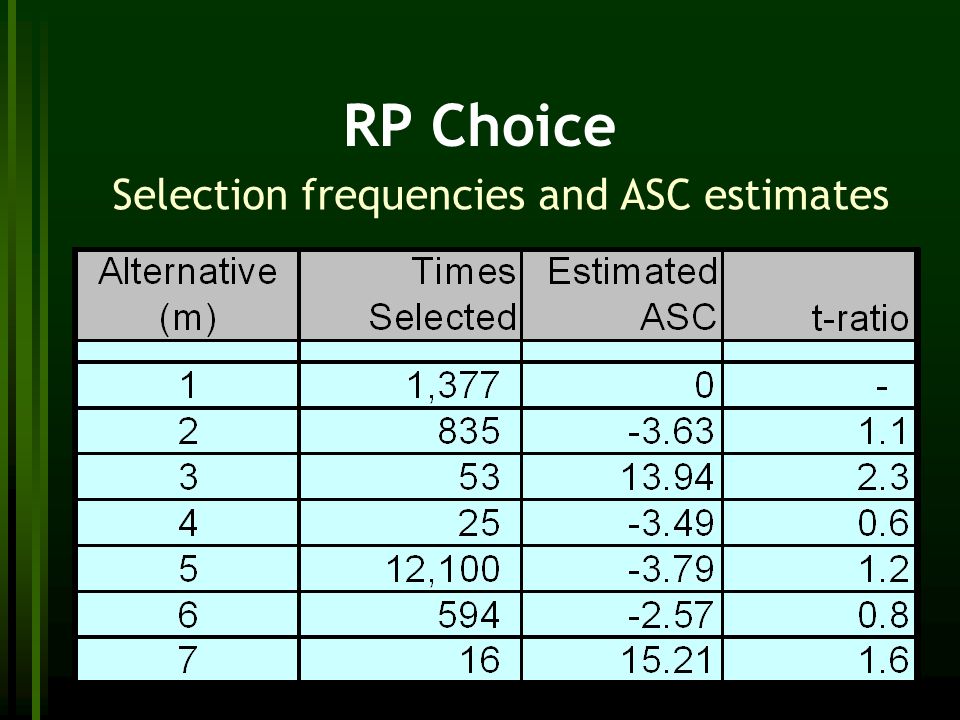The image size is (960, 720).
Task: Click the ASC value 15.21
Action: [622, 659]
